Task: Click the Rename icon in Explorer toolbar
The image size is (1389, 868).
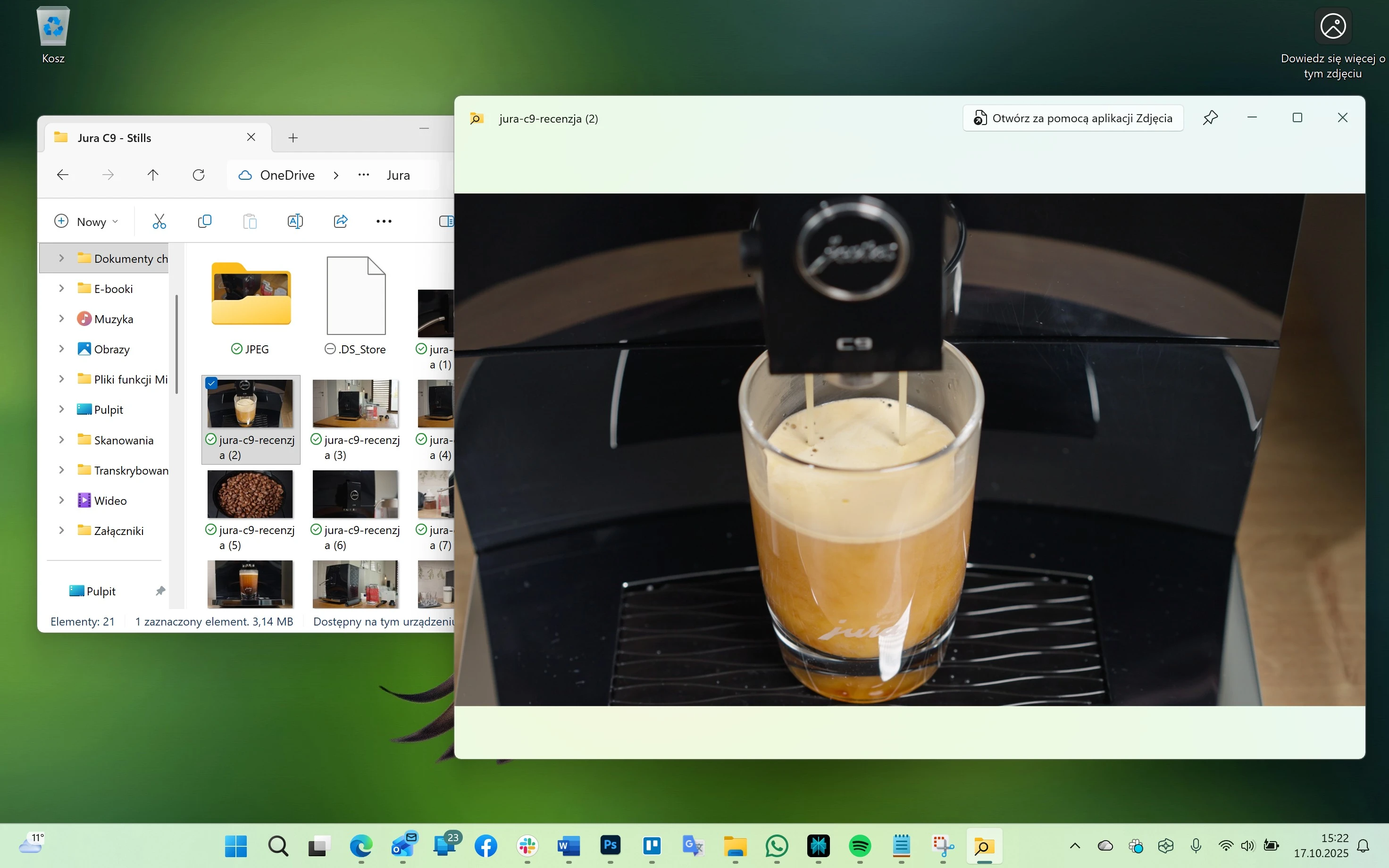Action: (x=295, y=221)
